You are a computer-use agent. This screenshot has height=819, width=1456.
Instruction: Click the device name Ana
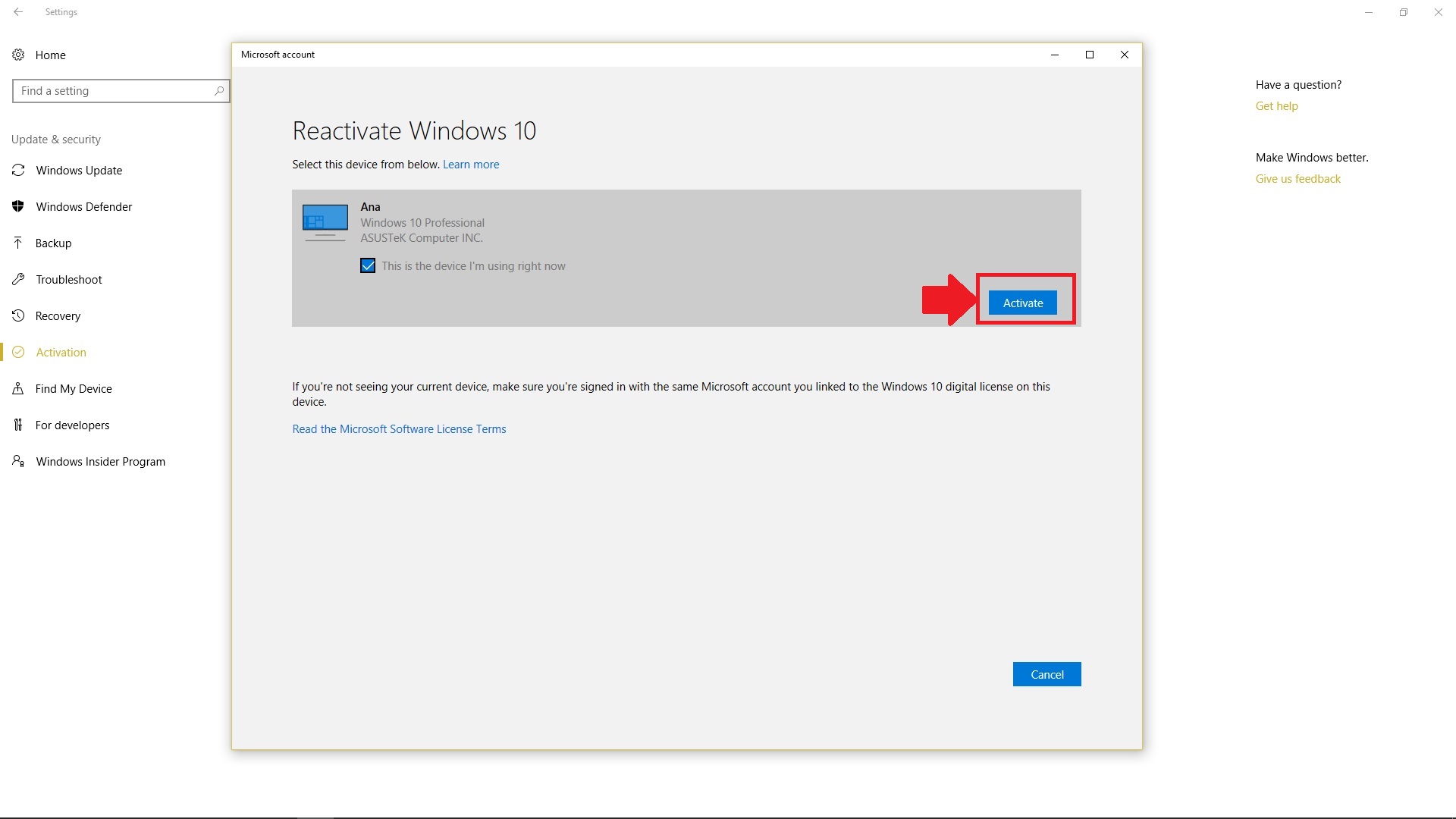370,207
